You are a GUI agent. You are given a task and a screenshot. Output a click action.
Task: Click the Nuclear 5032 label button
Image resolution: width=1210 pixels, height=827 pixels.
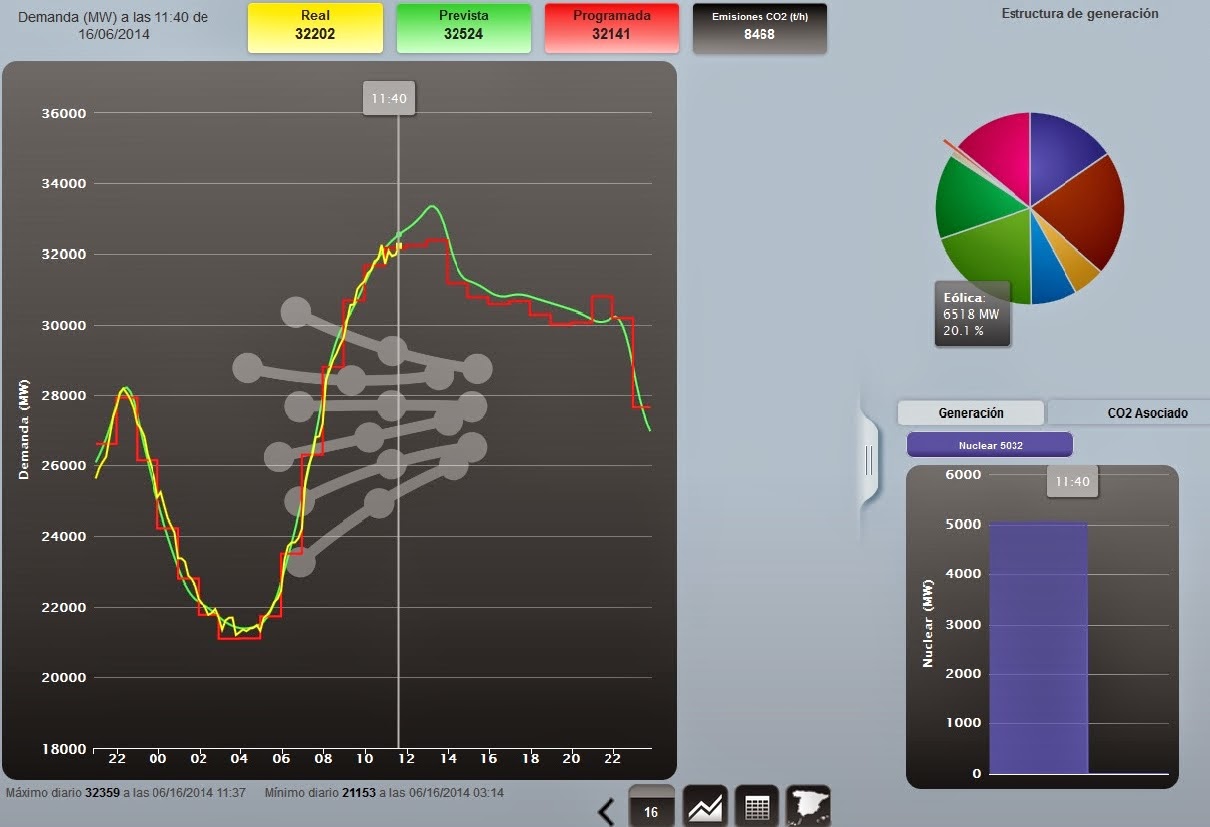(x=990, y=444)
